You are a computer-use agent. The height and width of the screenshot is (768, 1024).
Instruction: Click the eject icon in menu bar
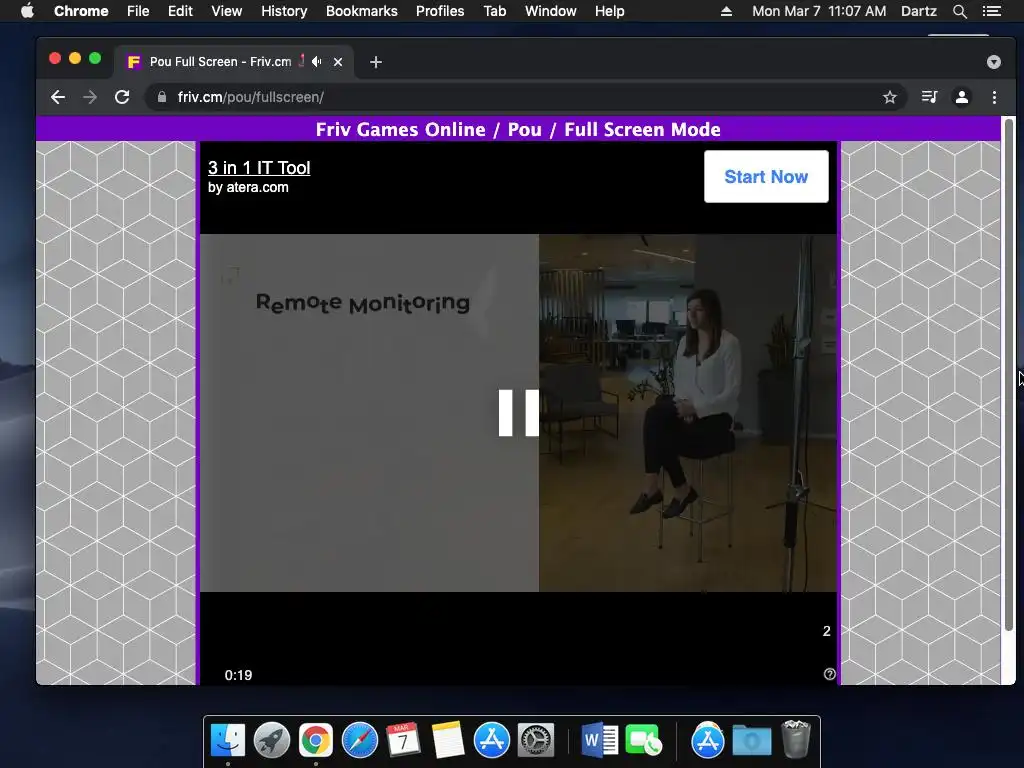726,11
